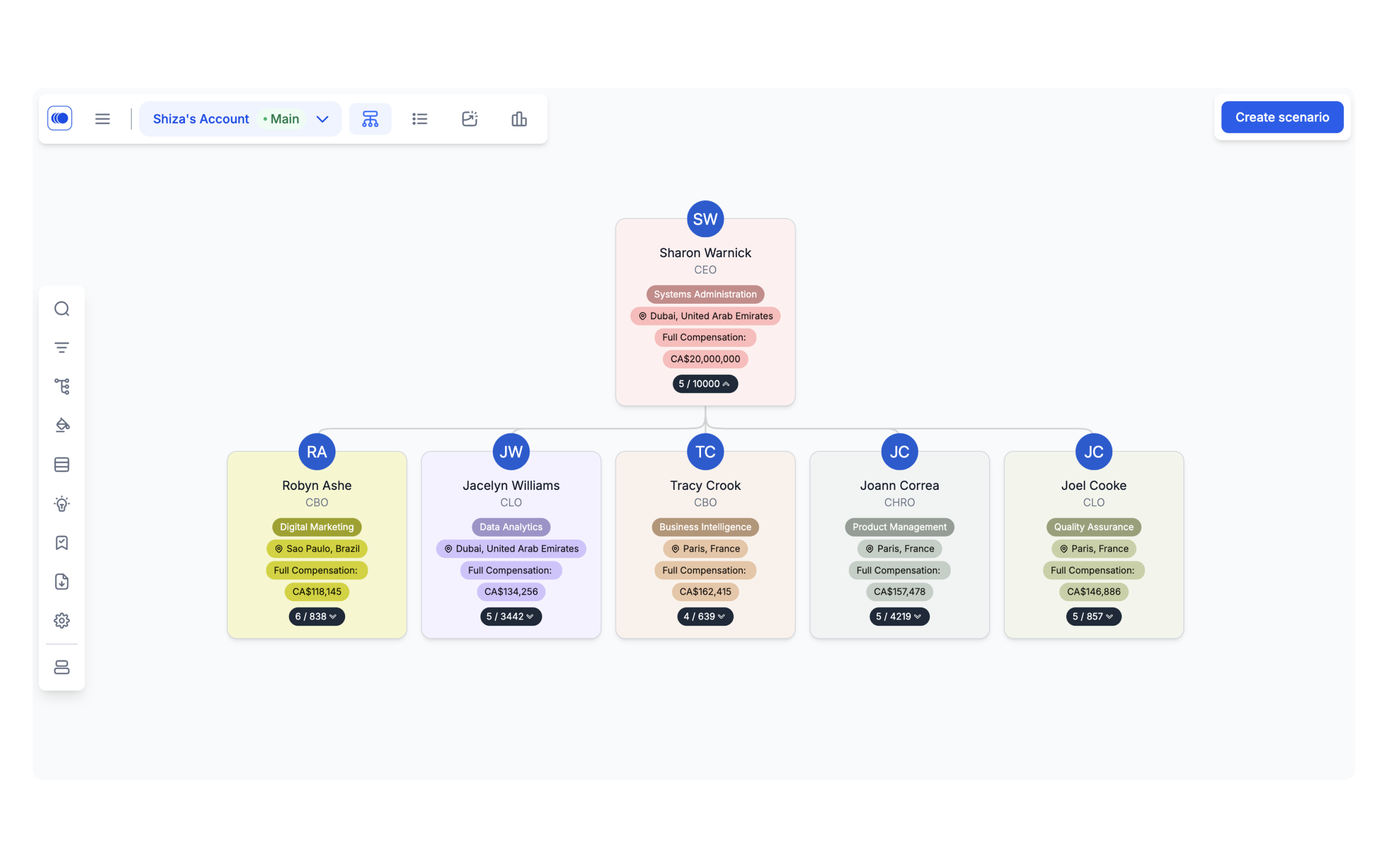Click the hamburger menu icon
Screen dimensions: 1389x868
pyautogui.click(x=103, y=119)
